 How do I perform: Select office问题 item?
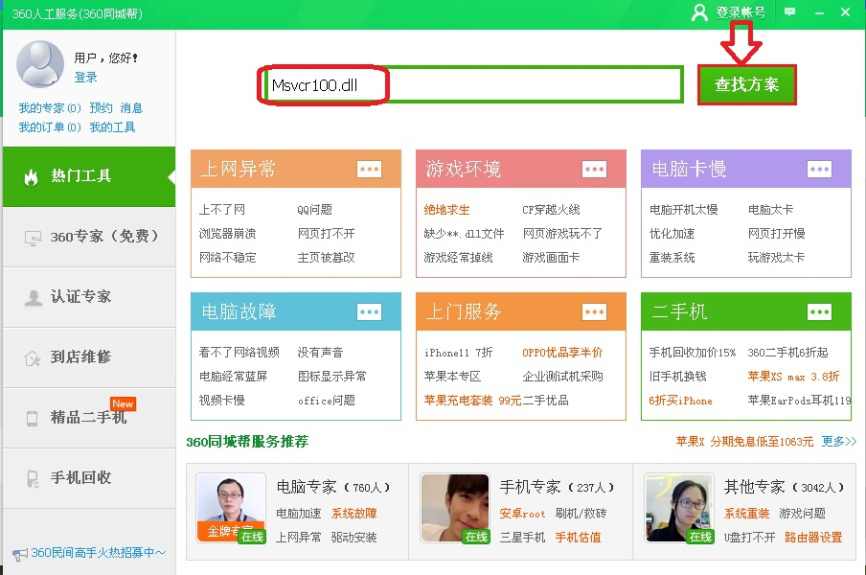(x=326, y=400)
